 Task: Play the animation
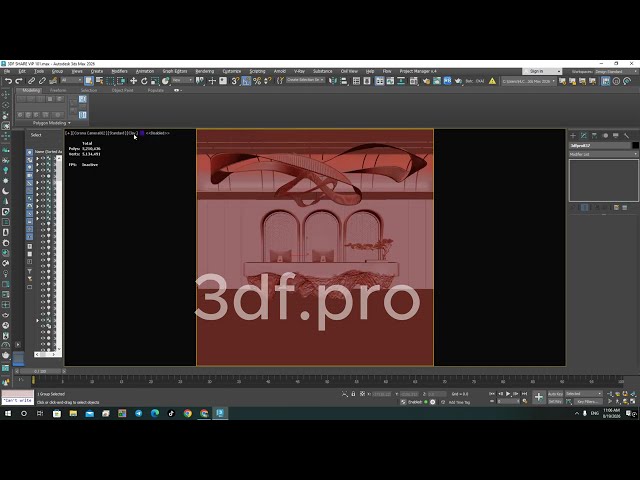508,394
